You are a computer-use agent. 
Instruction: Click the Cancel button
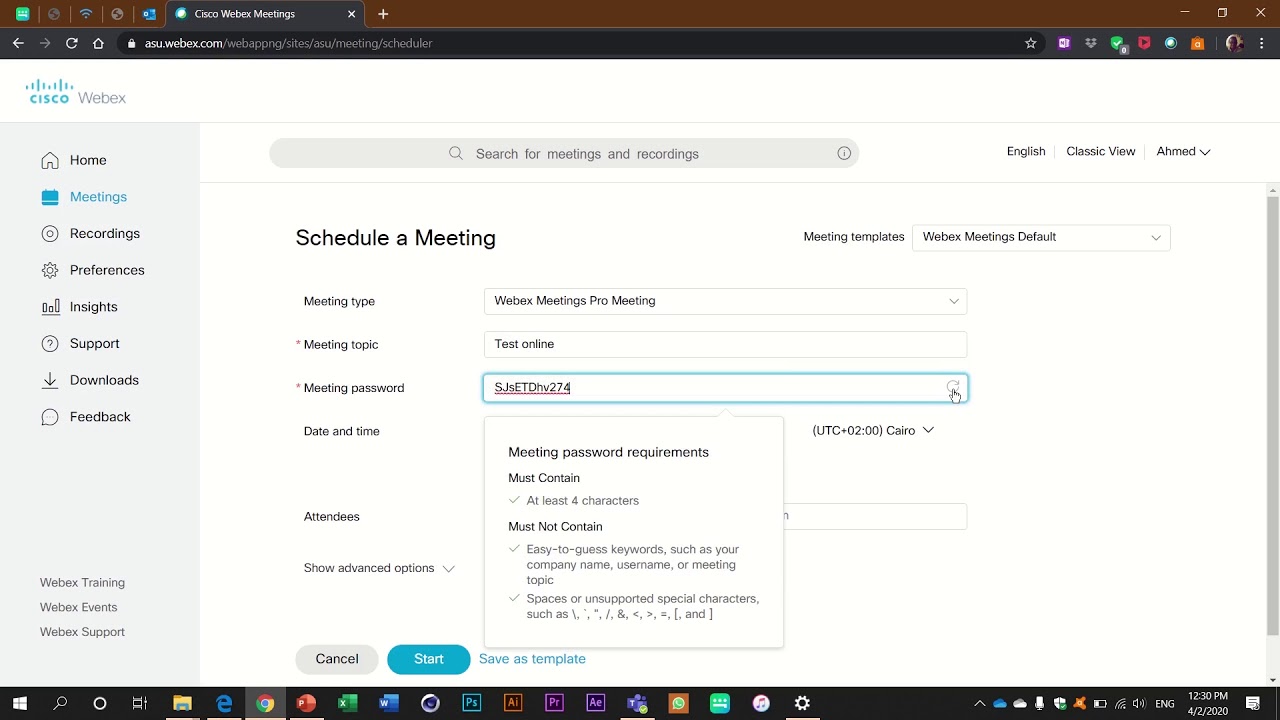[x=337, y=659]
